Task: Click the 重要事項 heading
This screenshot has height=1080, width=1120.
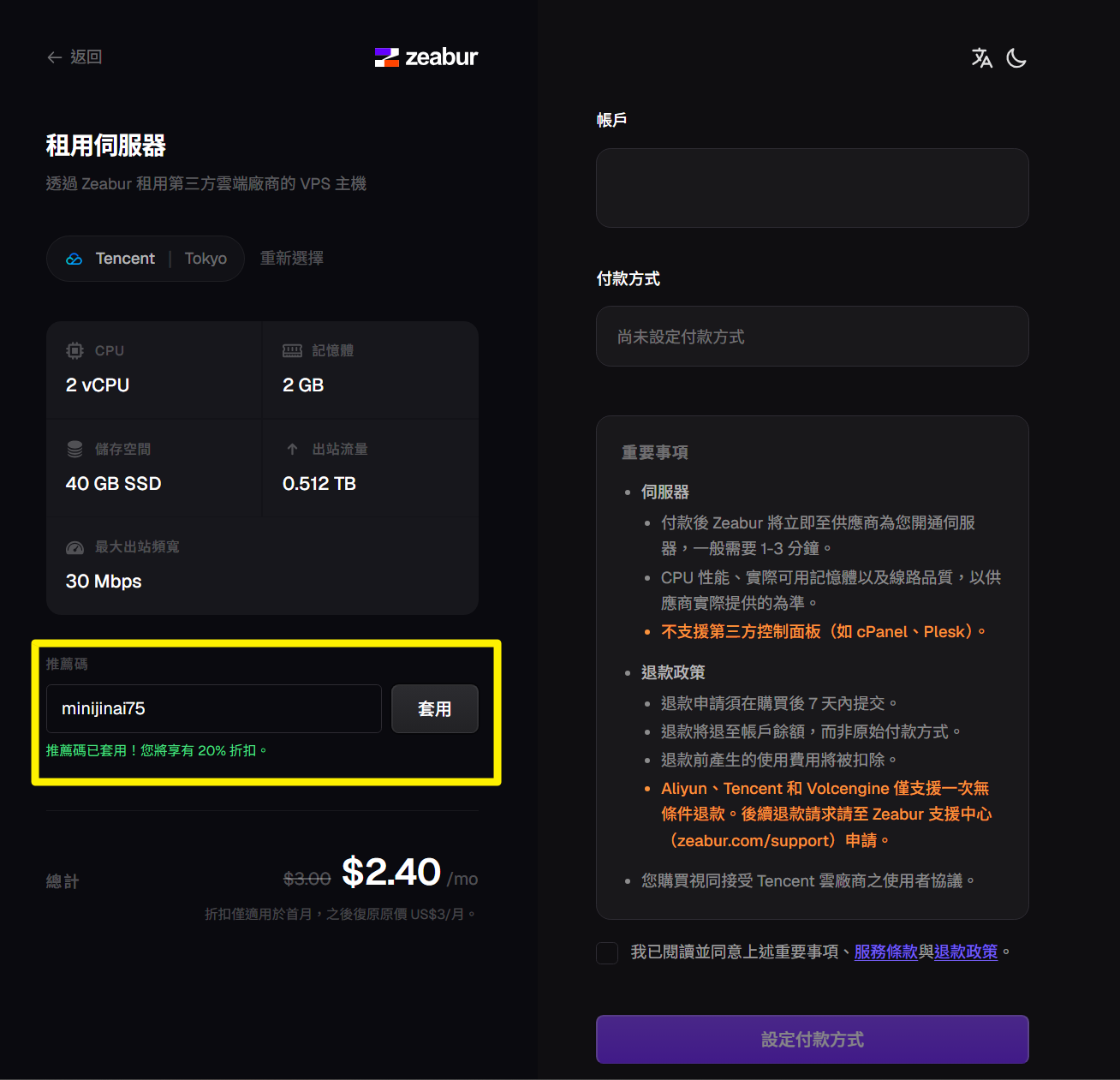Action: tap(655, 452)
